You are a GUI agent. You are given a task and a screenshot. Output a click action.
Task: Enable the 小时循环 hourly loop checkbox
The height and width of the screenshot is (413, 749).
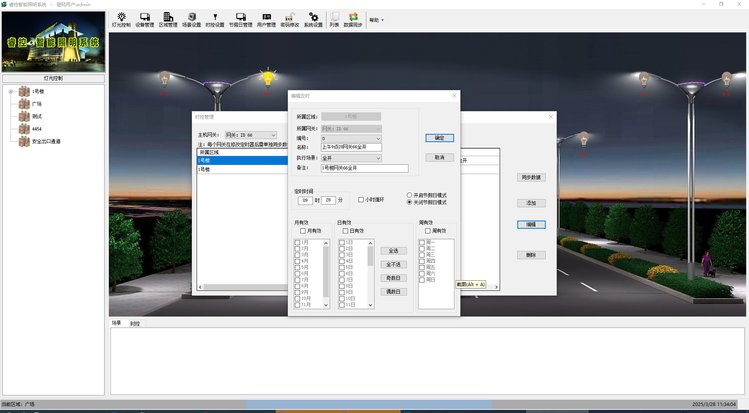[362, 200]
